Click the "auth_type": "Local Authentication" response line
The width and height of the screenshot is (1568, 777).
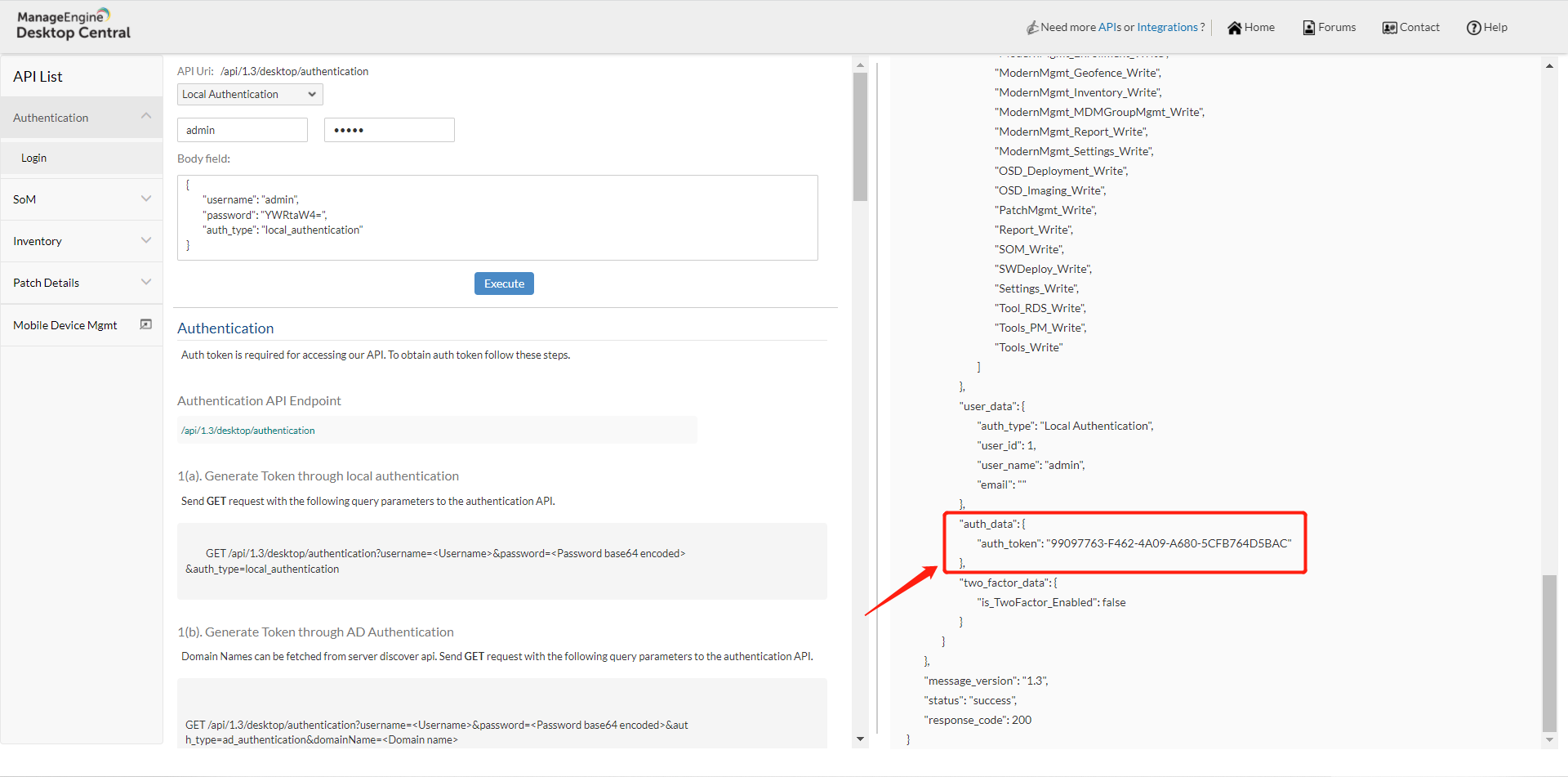point(1065,426)
